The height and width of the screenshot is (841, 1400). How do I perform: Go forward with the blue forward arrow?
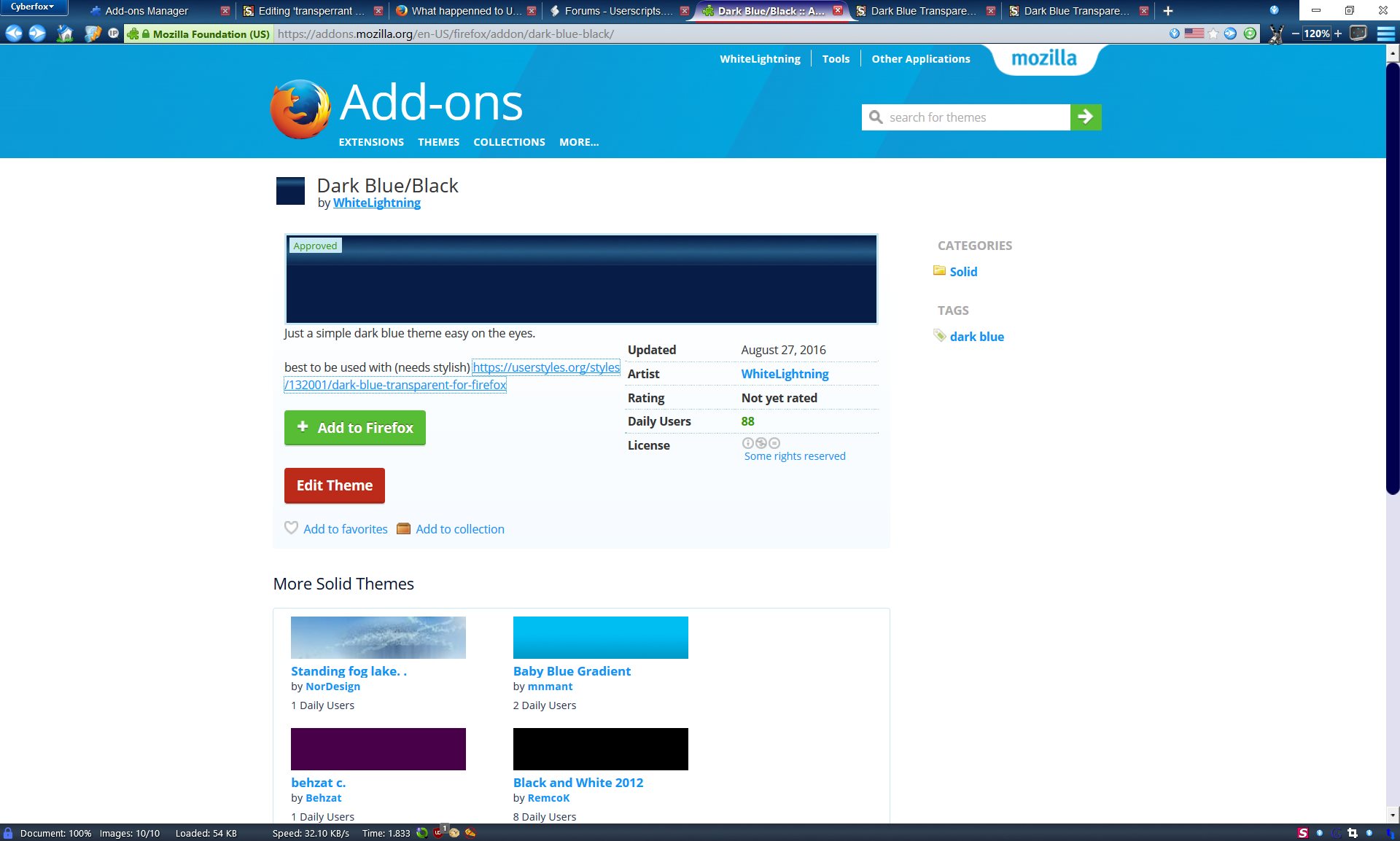[x=38, y=34]
